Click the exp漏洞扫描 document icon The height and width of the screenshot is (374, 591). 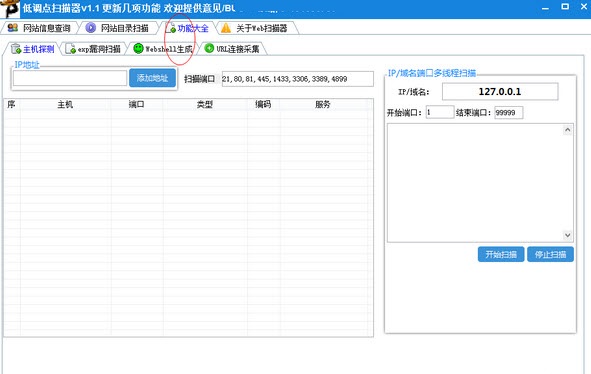(70, 49)
